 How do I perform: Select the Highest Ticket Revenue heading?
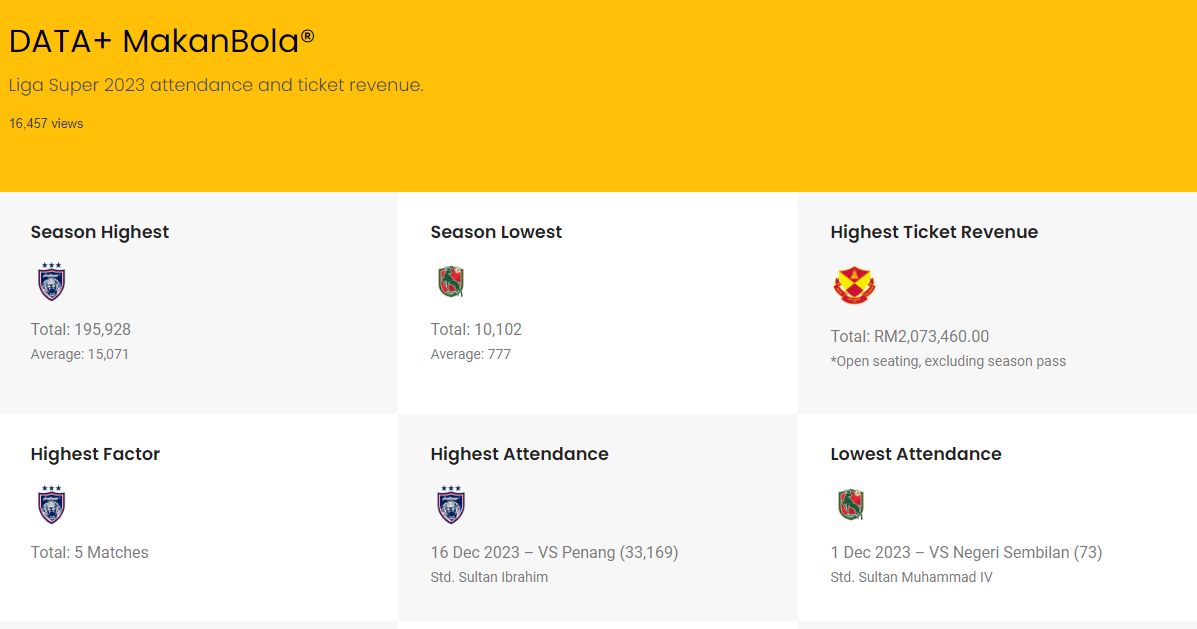coord(934,232)
